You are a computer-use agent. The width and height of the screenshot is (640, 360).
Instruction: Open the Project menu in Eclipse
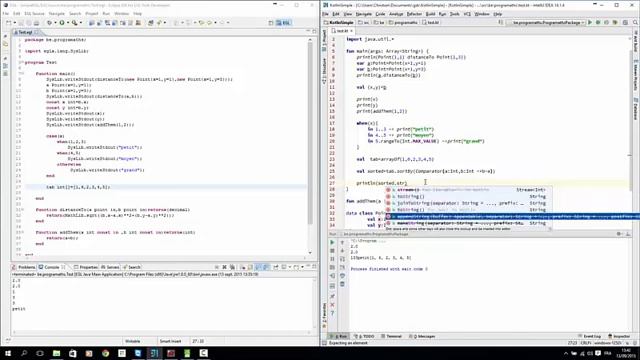[x=91, y=14]
